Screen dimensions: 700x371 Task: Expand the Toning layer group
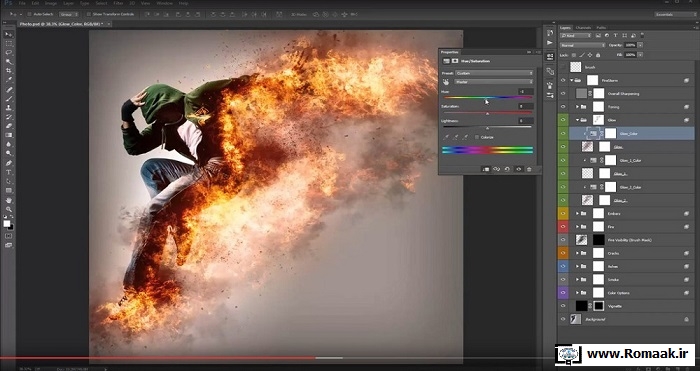point(577,107)
